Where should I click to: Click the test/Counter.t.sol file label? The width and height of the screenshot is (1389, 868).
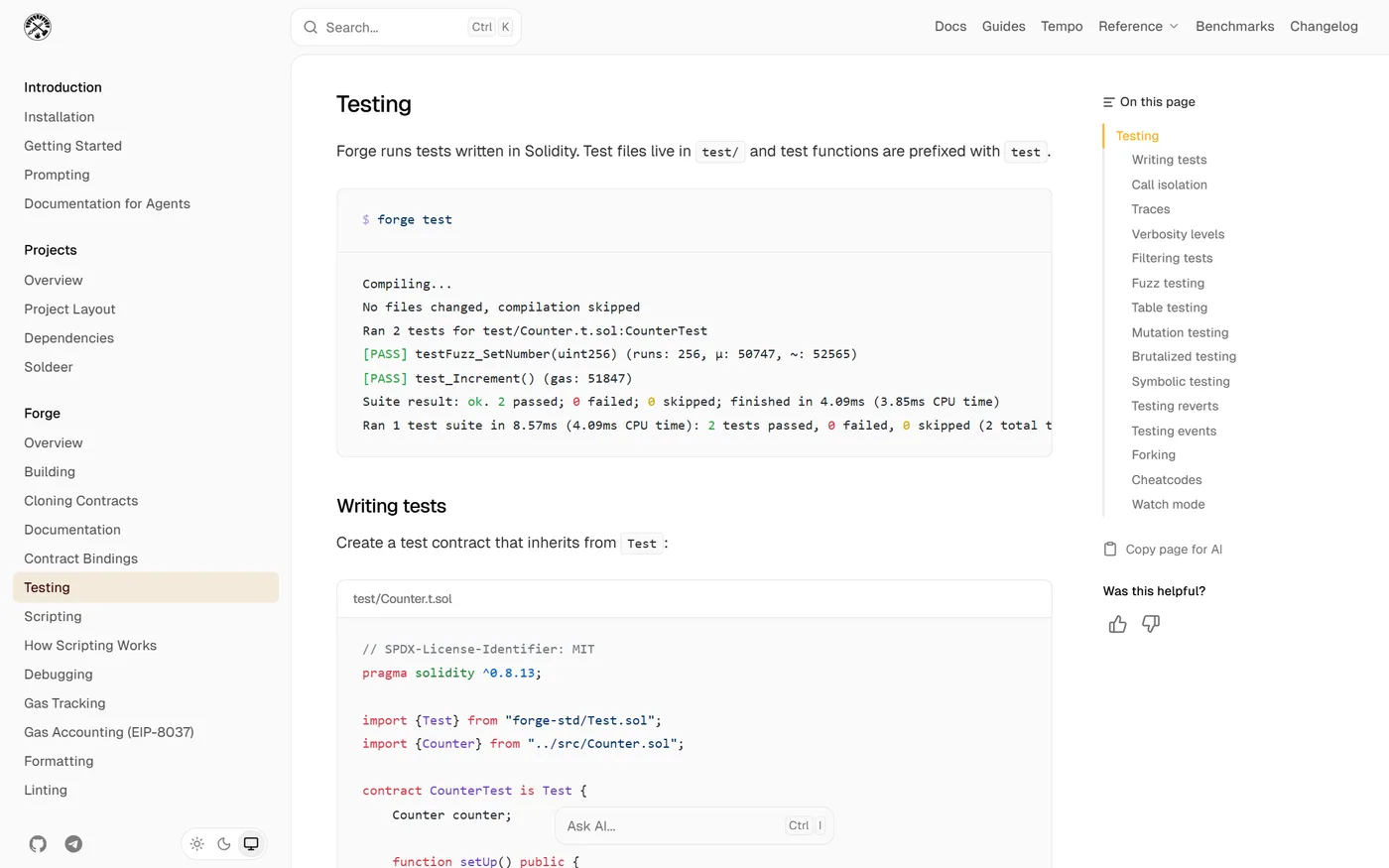pos(403,599)
